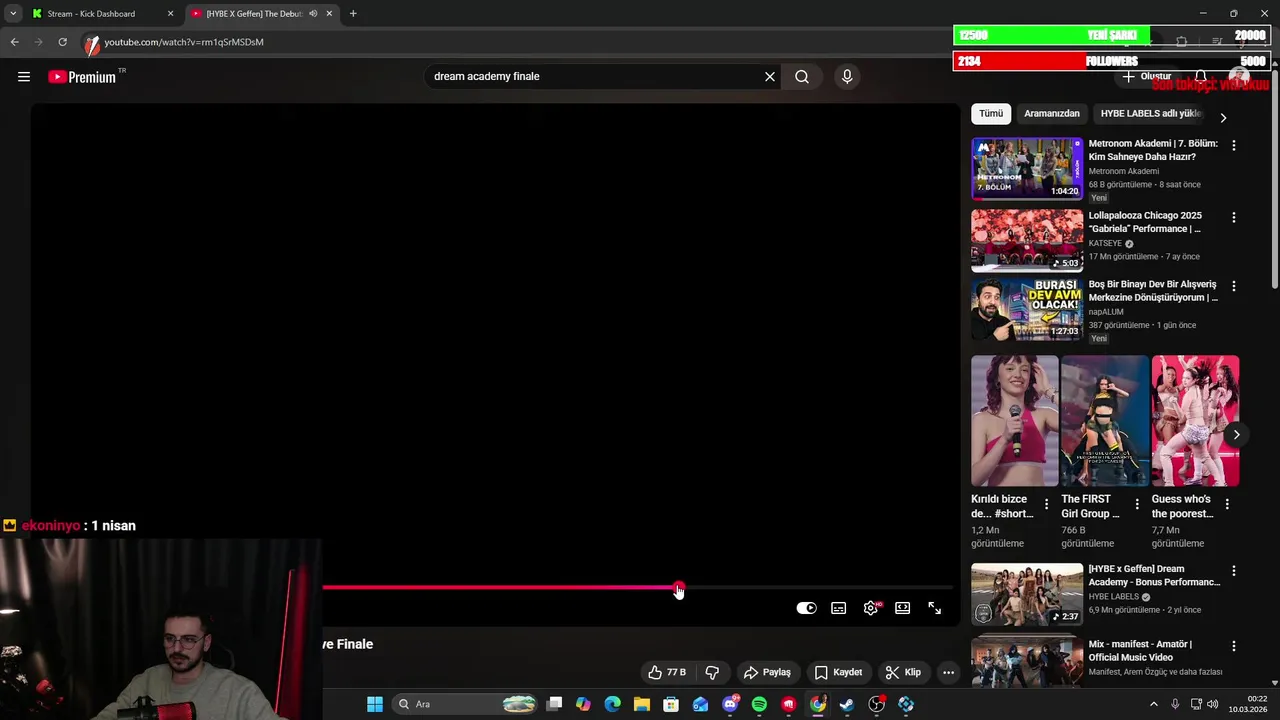
Task: Show next shorts with right arrow
Action: (x=1236, y=435)
